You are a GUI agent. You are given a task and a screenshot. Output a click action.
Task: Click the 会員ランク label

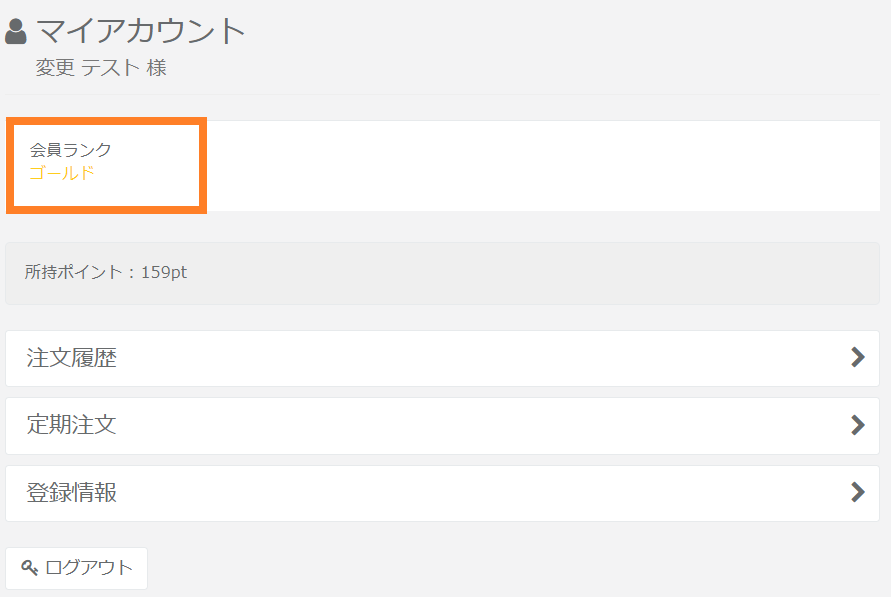70,150
